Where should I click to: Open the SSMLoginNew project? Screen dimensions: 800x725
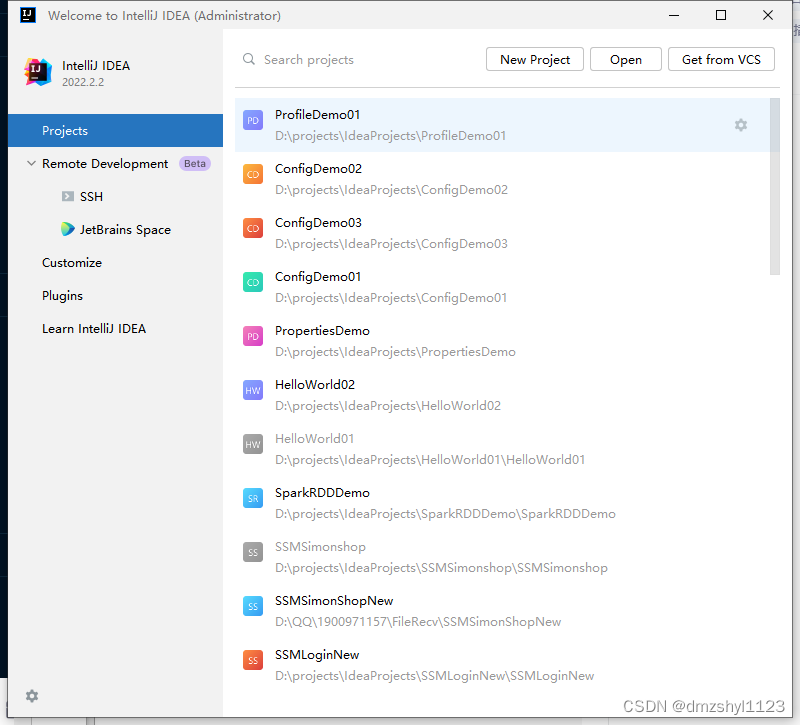(x=502, y=665)
